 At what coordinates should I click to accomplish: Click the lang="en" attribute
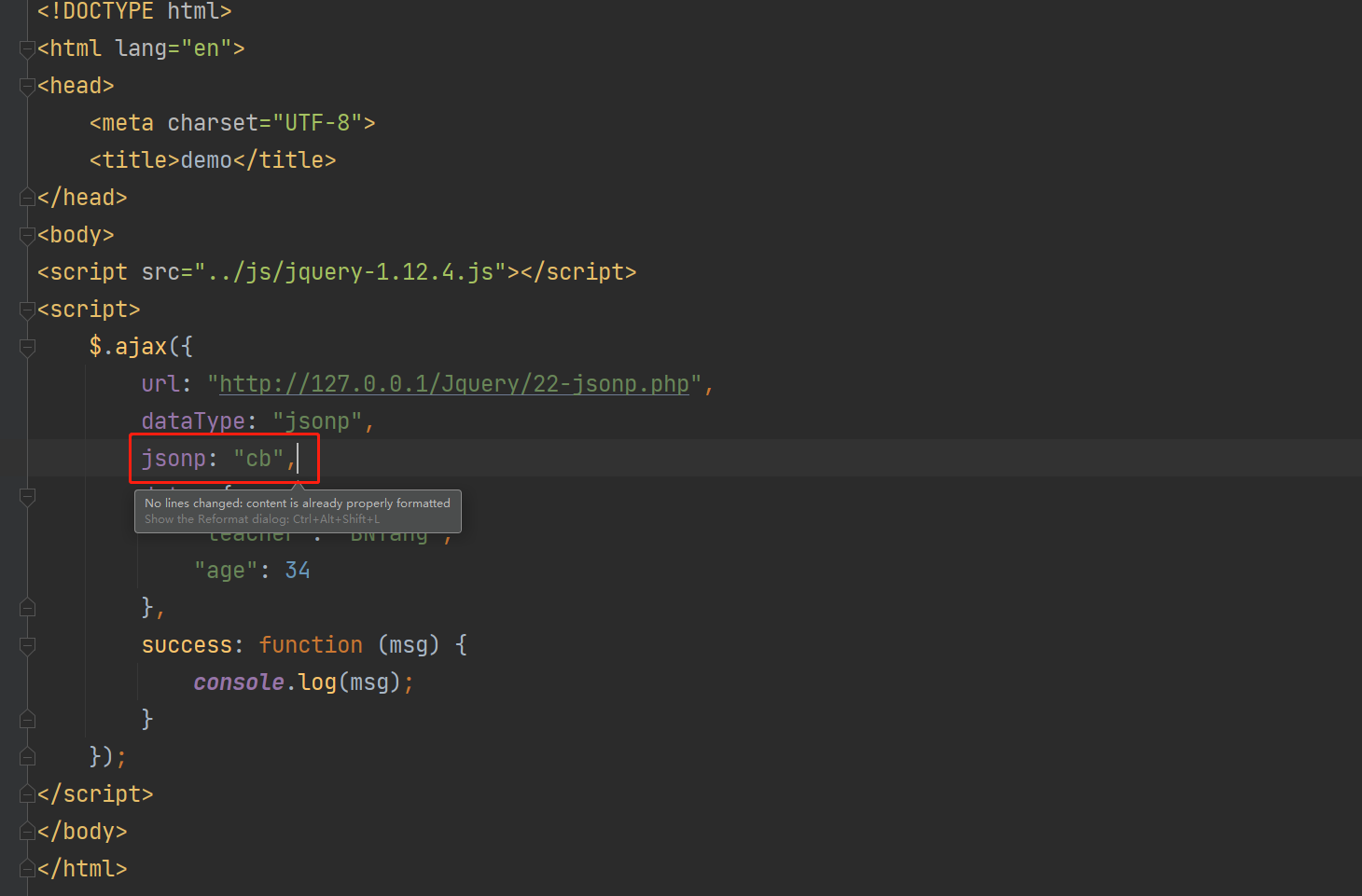click(x=174, y=48)
